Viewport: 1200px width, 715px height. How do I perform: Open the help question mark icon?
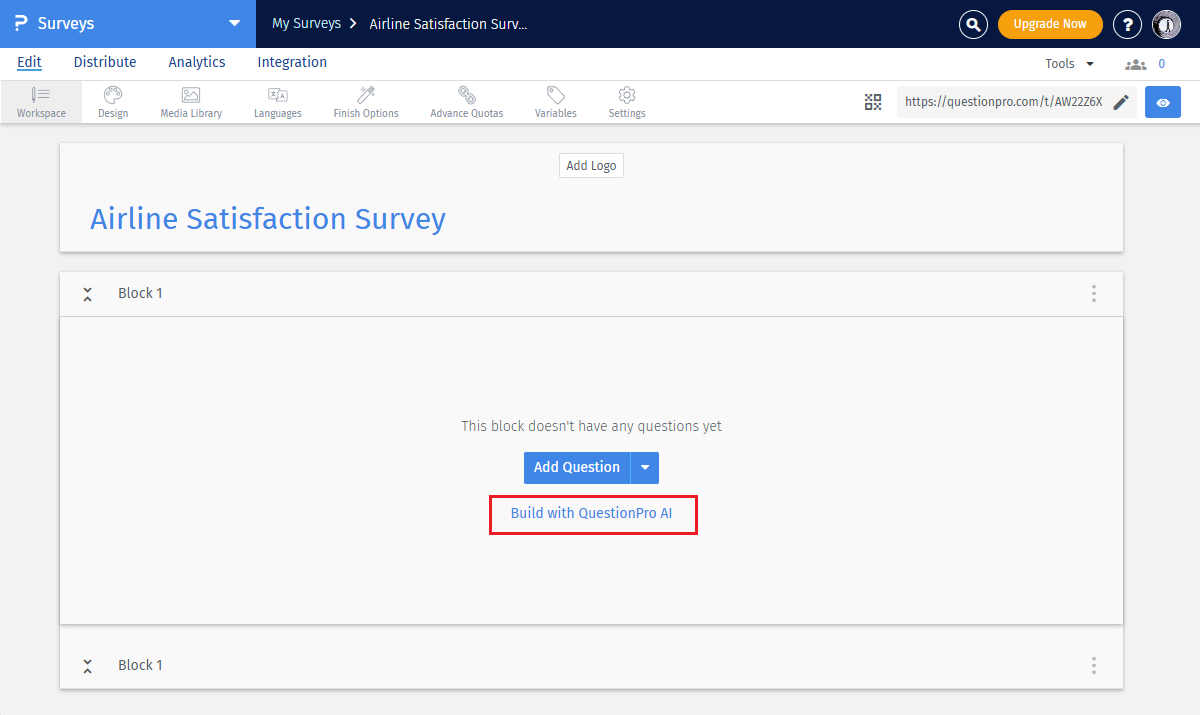1127,24
